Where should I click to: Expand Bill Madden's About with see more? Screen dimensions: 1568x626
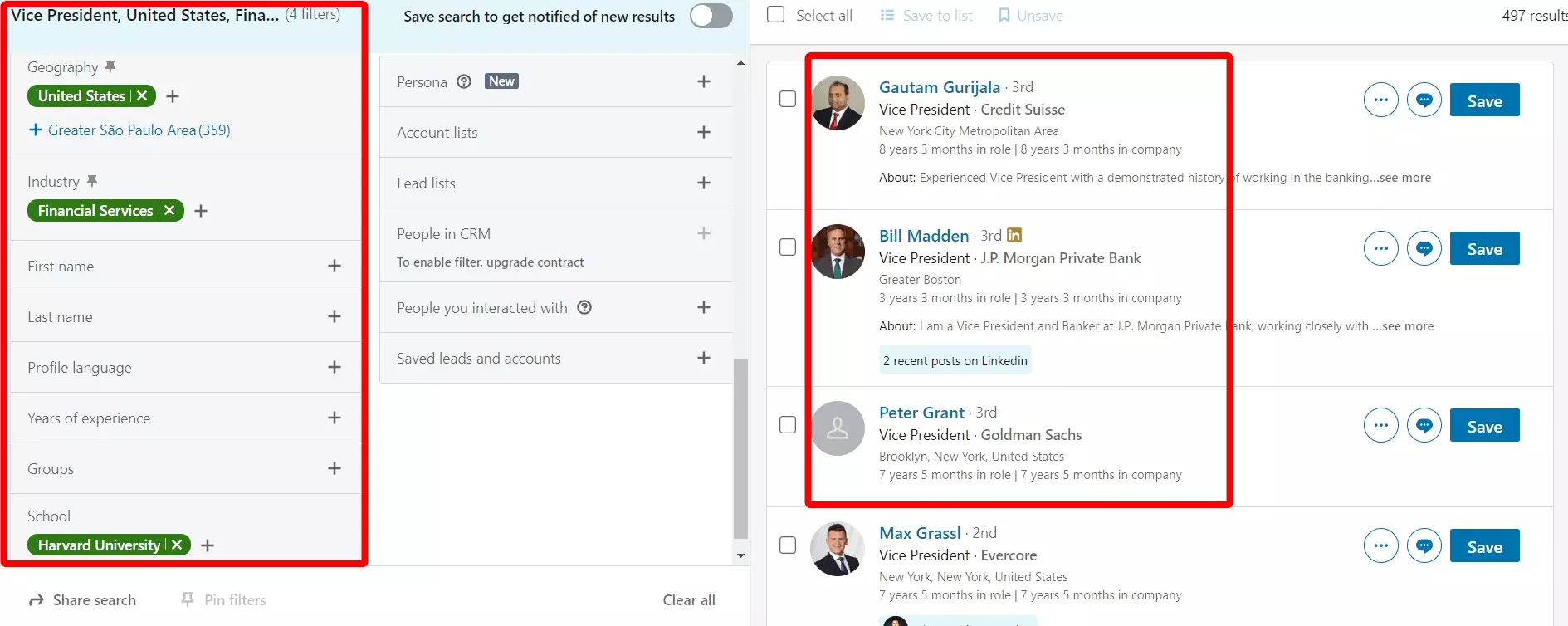click(x=1408, y=326)
